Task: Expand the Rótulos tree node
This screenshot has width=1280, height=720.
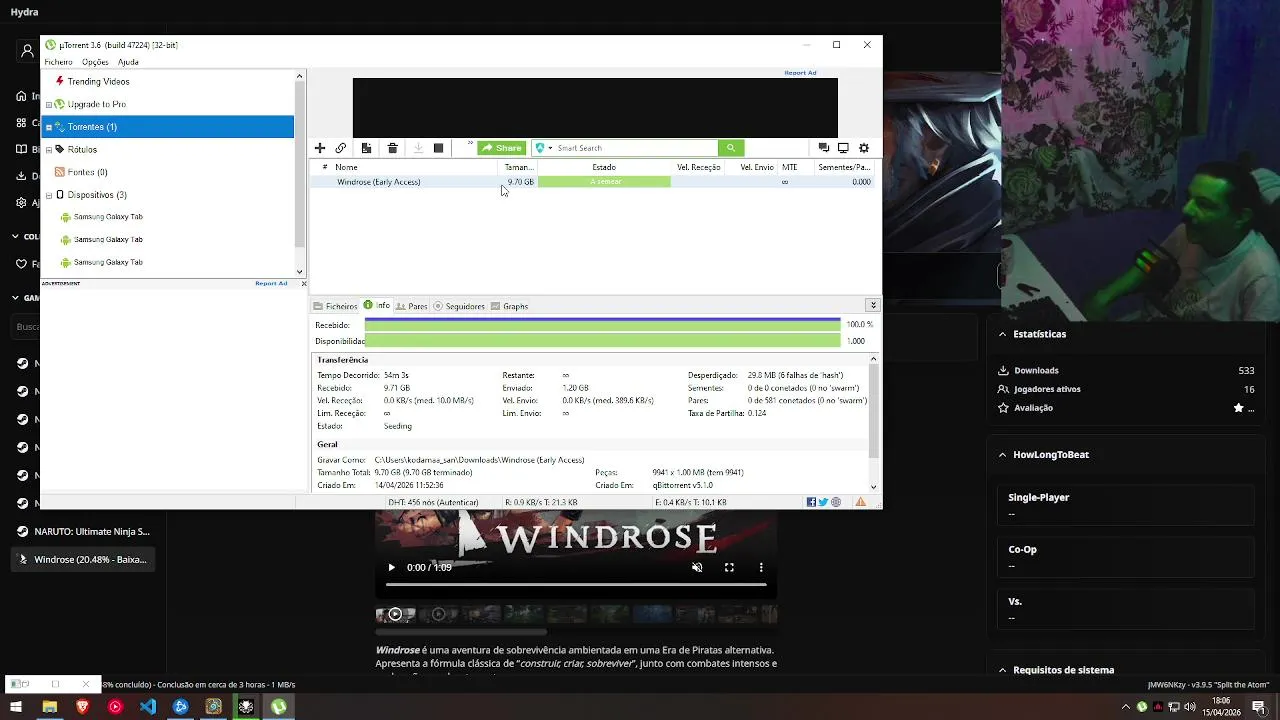Action: 48,150
